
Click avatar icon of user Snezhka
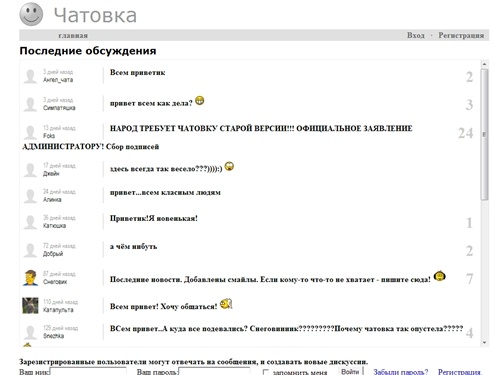[30, 332]
